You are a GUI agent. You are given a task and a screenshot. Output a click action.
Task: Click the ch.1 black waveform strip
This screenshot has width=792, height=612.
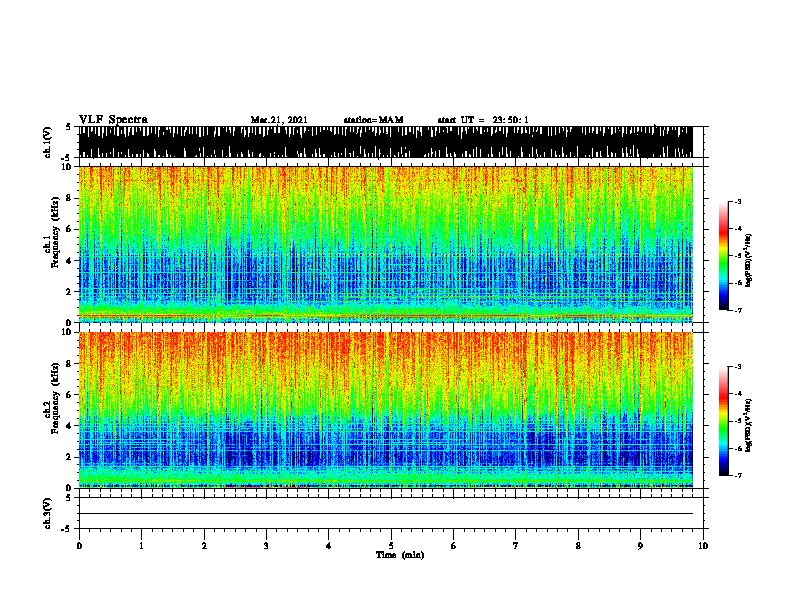tap(386, 142)
